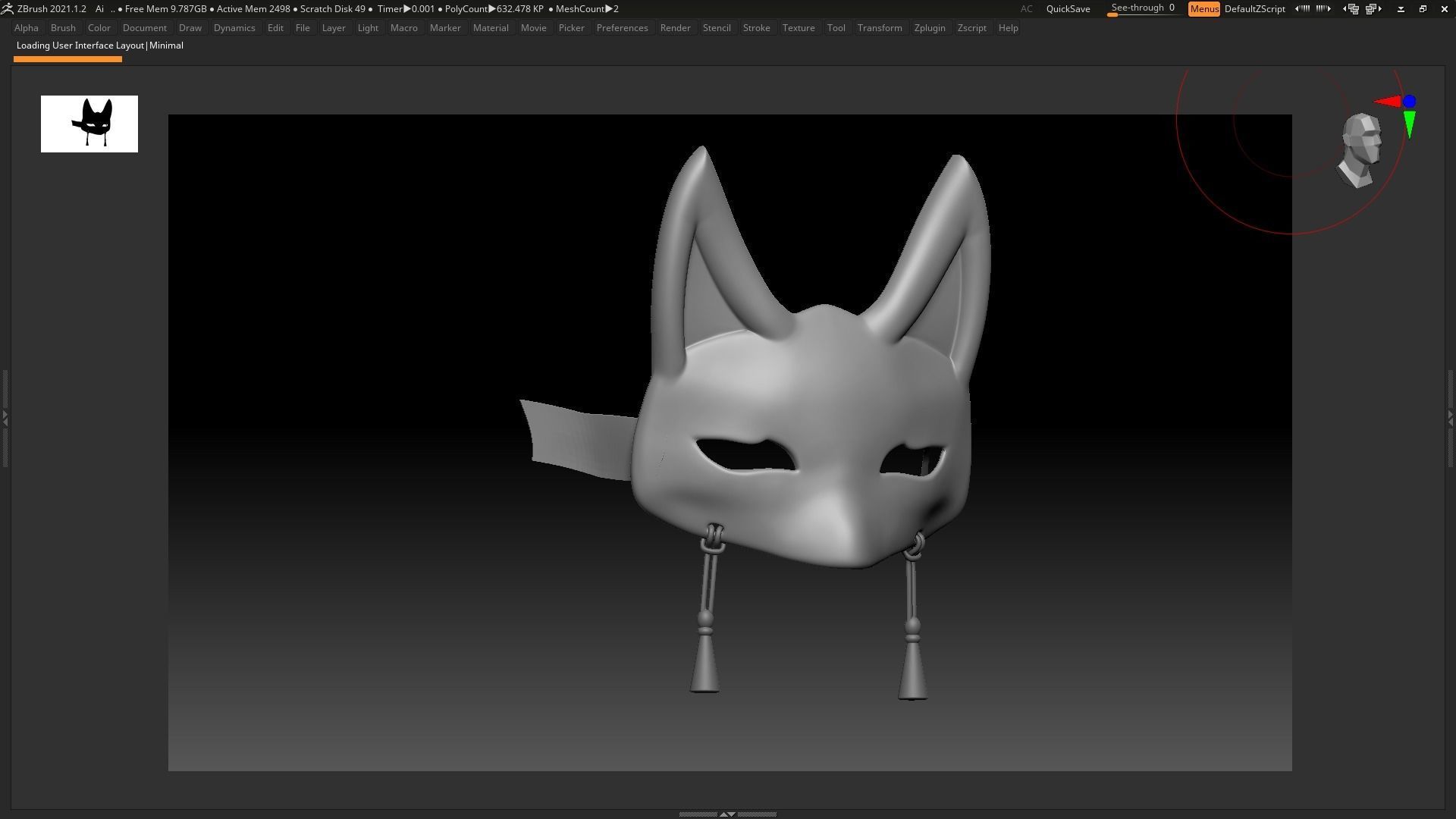Open the Stencil menu

tap(717, 28)
